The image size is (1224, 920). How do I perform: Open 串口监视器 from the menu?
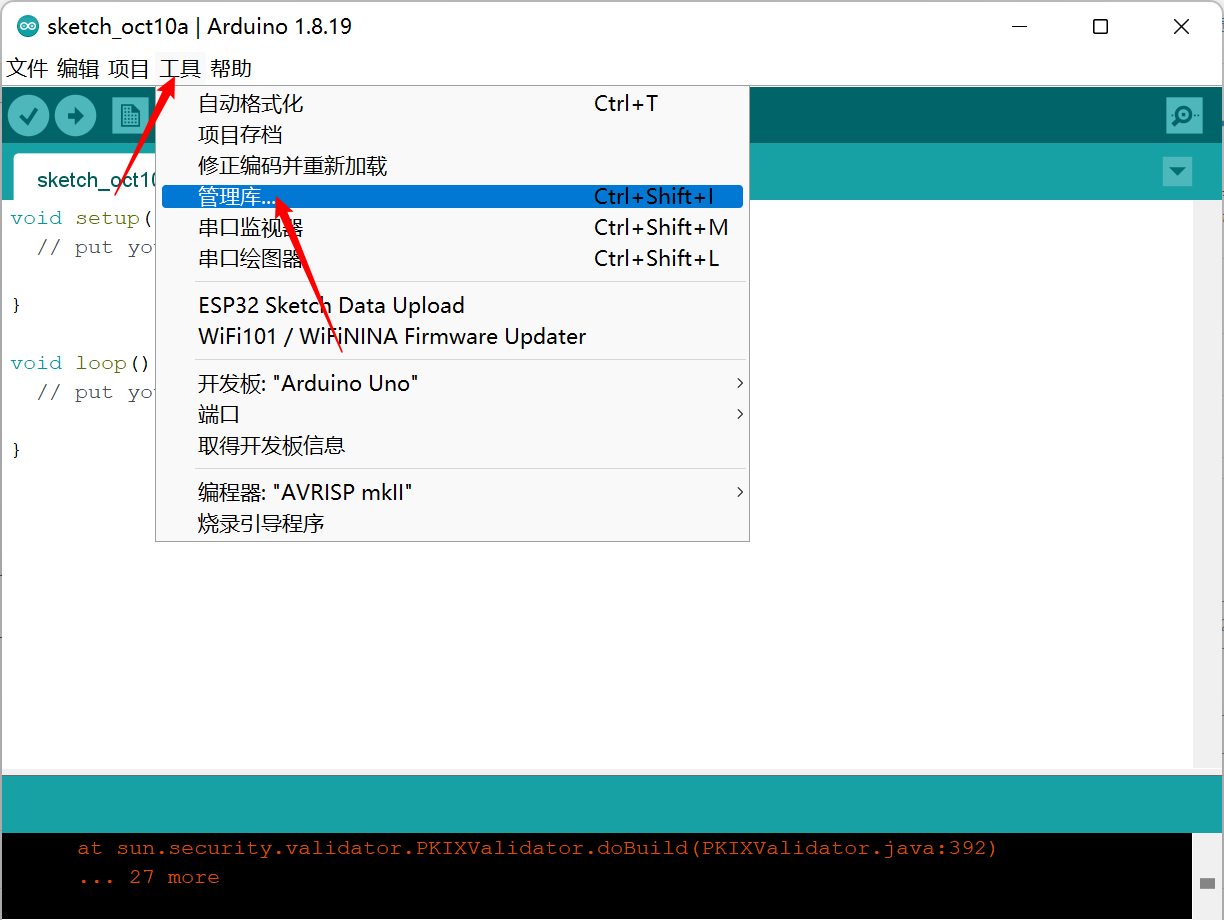pos(452,227)
